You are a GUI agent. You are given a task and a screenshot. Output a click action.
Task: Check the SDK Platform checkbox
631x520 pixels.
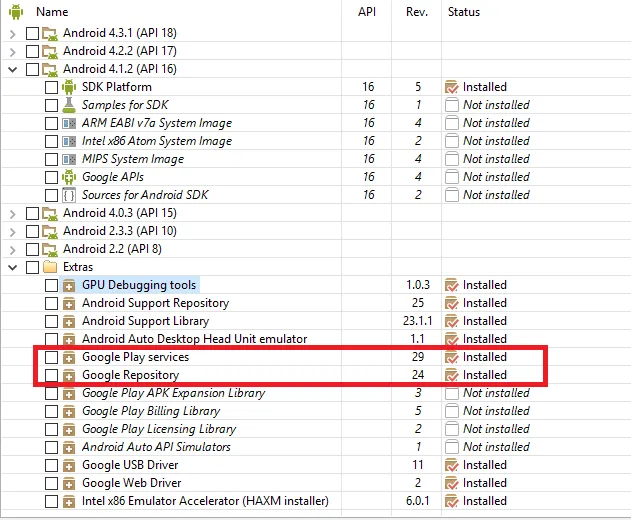coord(51,87)
